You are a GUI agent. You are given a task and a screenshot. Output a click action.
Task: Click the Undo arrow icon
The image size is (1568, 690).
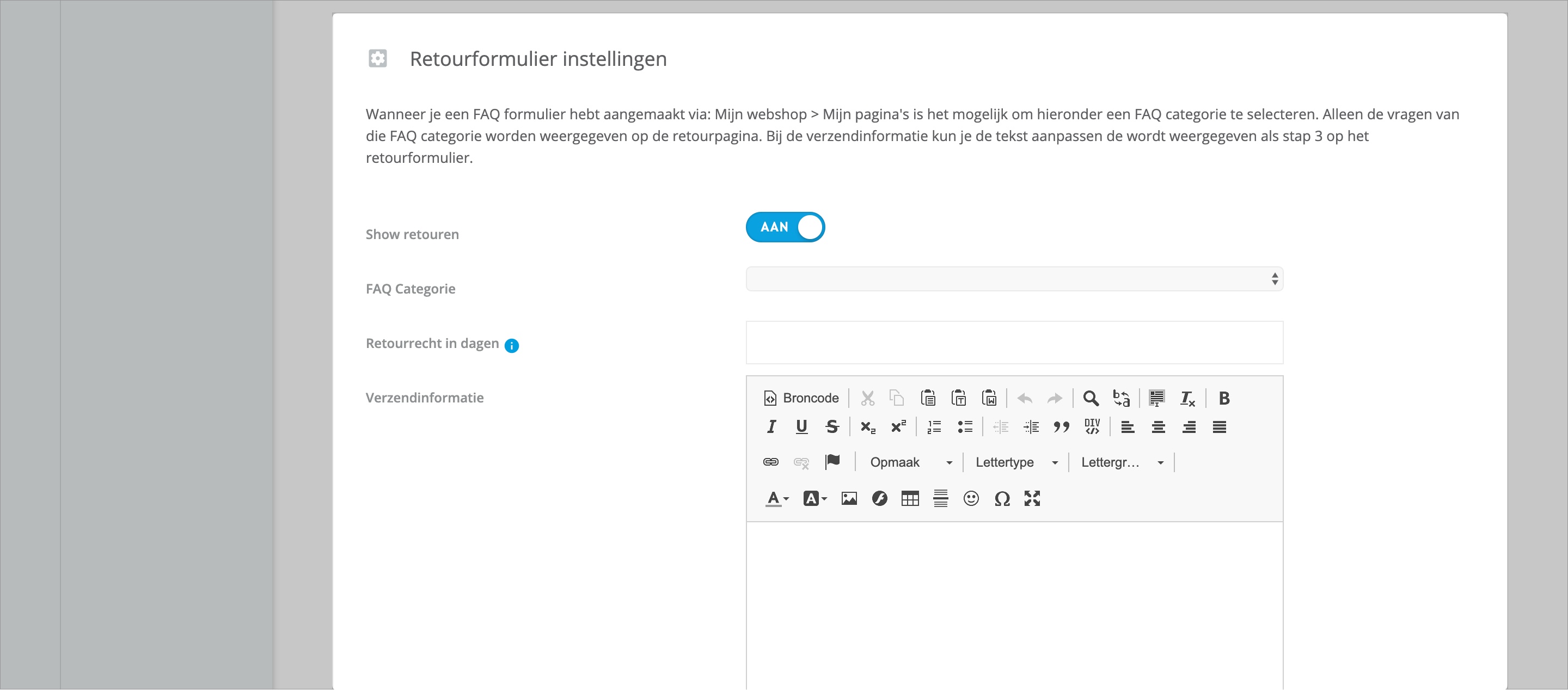pyautogui.click(x=1025, y=398)
